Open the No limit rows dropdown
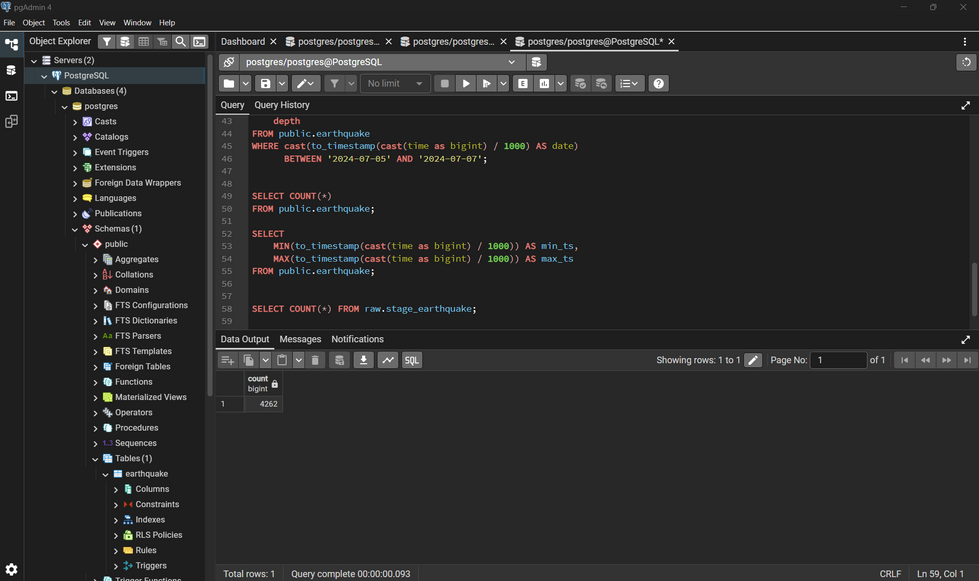Viewport: 979px width, 581px height. tap(395, 84)
